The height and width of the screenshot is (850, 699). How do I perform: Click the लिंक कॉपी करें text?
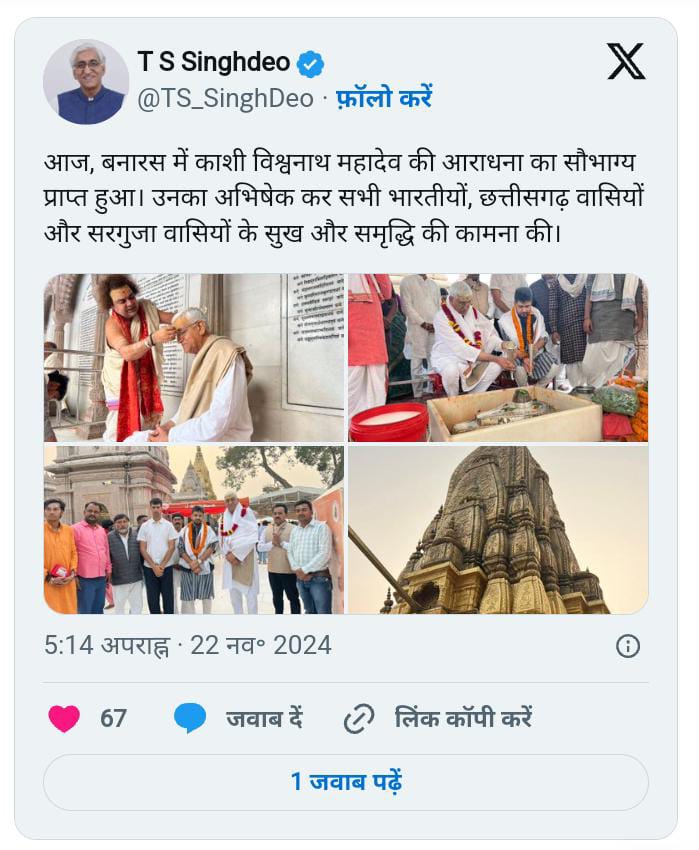(463, 718)
